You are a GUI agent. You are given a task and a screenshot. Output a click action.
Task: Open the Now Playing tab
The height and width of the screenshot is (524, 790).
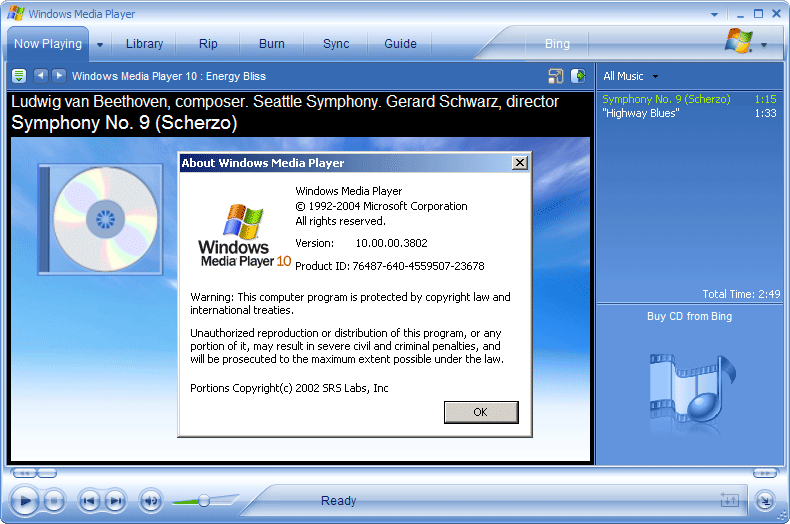48,44
